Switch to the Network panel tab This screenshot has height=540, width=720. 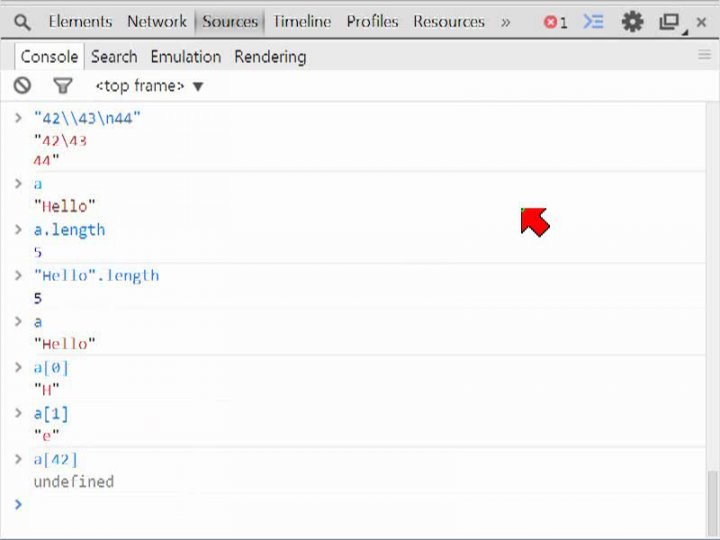pos(157,22)
